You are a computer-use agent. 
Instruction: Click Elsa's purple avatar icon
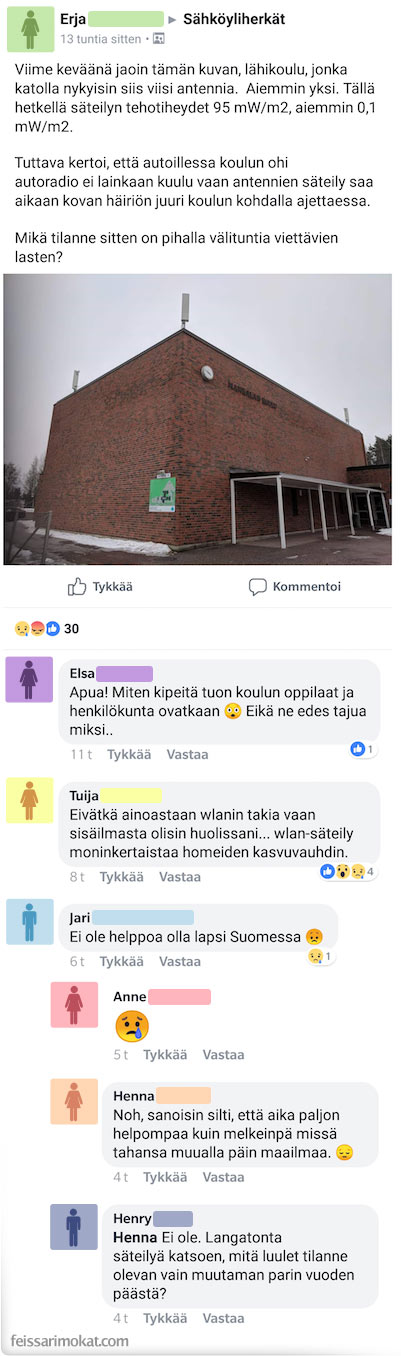click(x=29, y=680)
